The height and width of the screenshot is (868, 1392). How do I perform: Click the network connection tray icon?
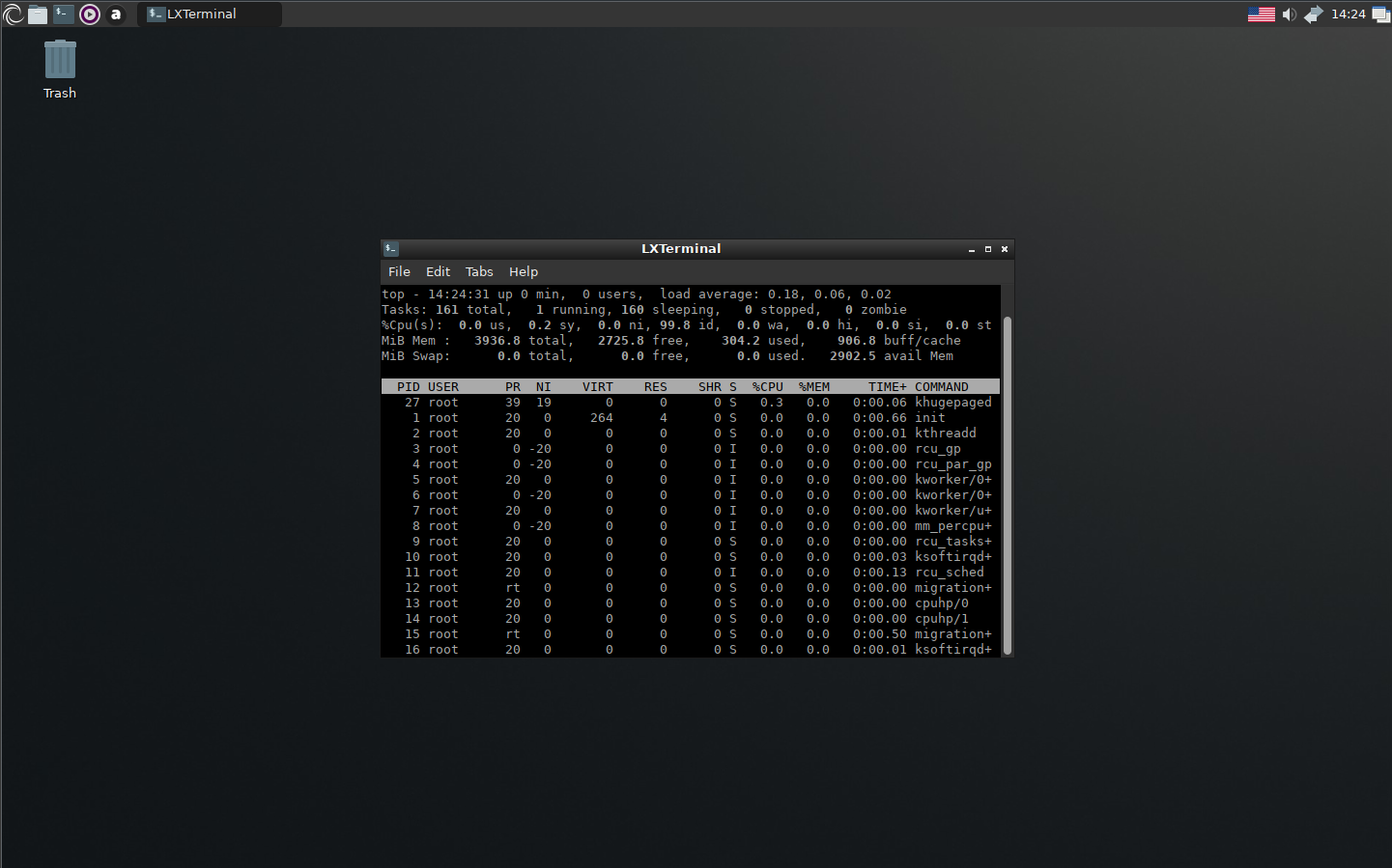[1314, 14]
